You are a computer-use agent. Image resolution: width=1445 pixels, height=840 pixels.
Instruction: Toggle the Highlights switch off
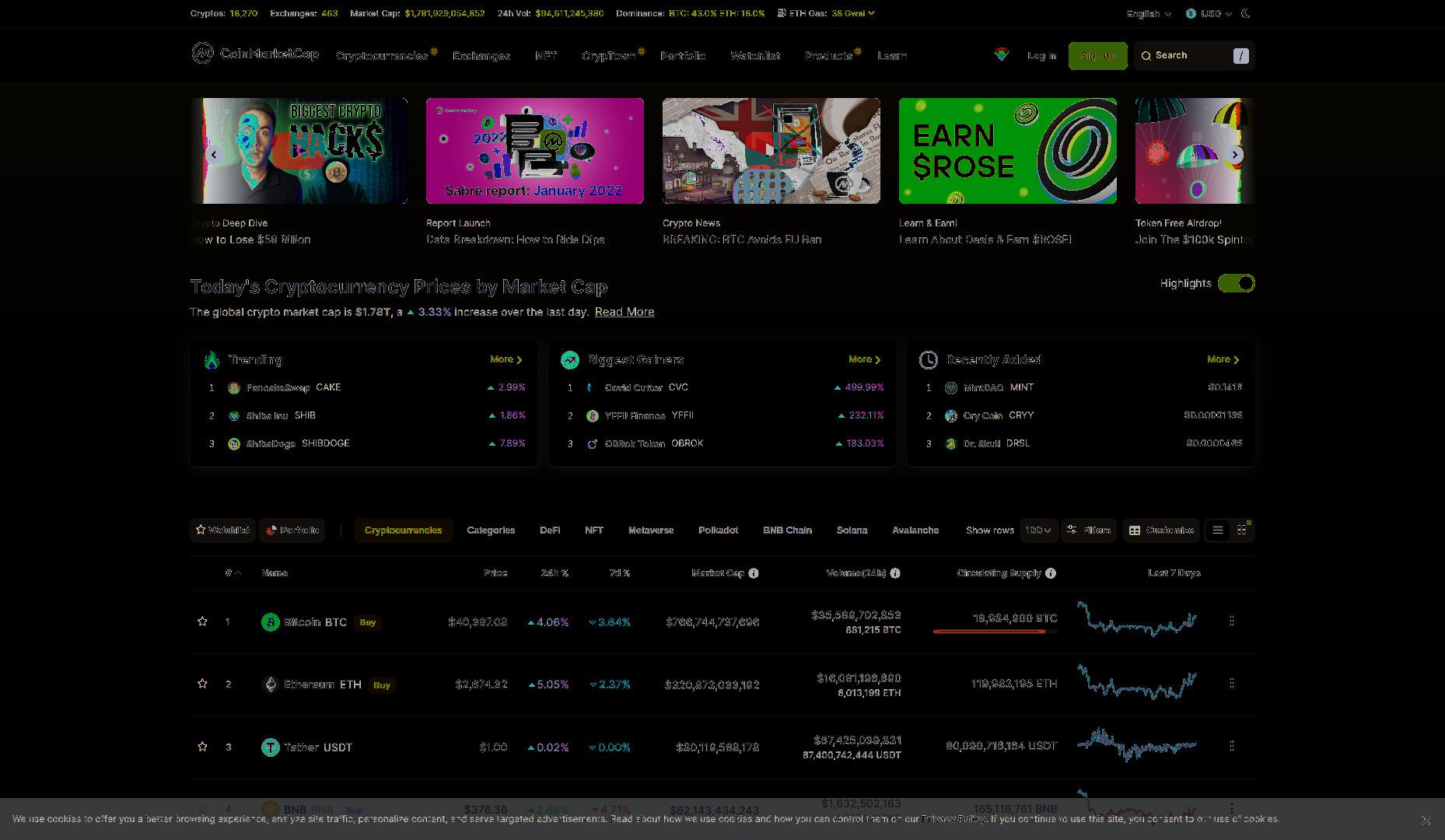[x=1236, y=283]
